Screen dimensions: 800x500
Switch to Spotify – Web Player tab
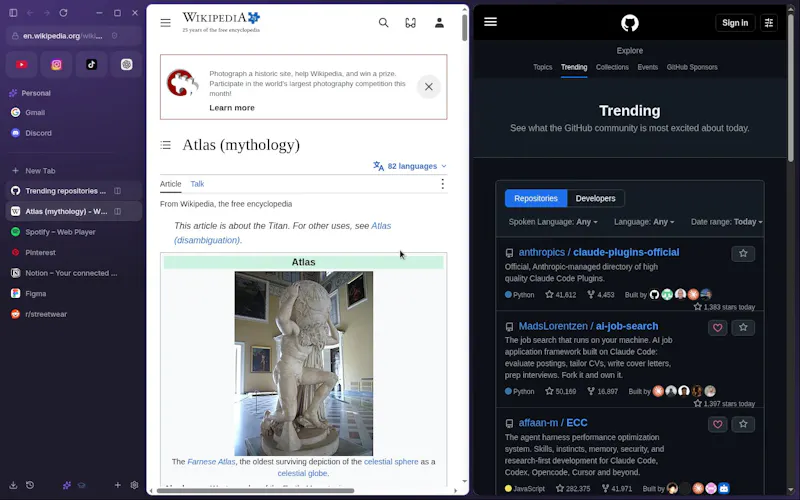click(74, 232)
